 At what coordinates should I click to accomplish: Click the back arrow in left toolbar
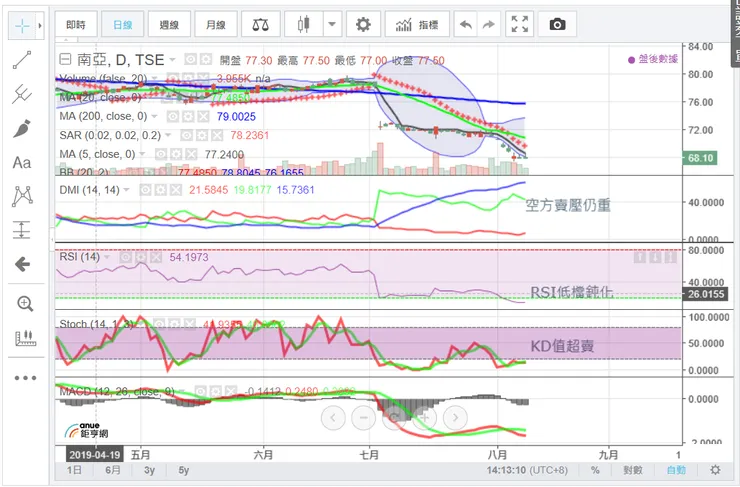point(22,264)
